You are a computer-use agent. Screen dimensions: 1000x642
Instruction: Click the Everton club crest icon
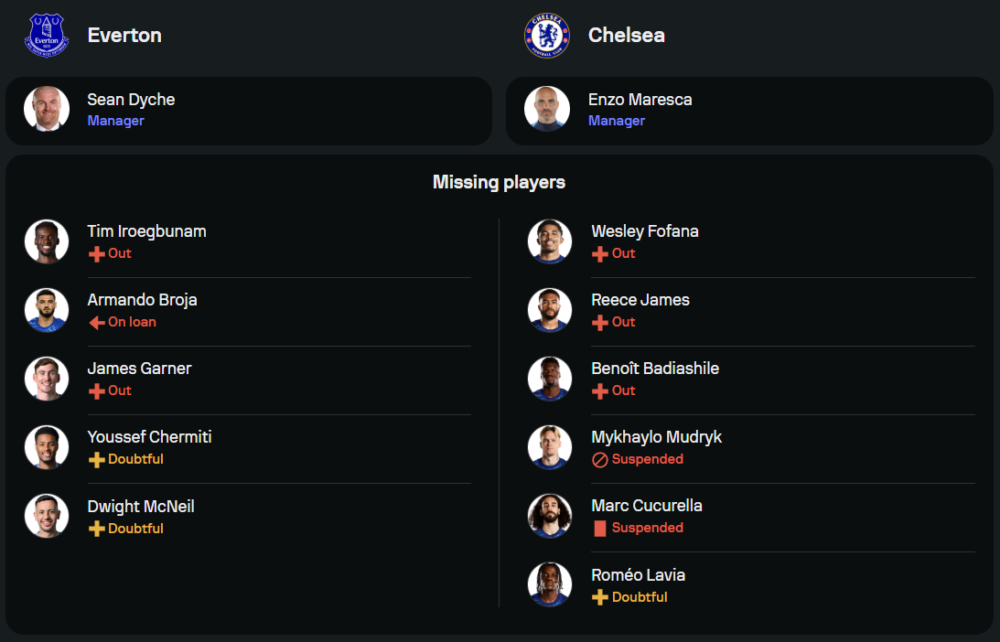[x=46, y=35]
